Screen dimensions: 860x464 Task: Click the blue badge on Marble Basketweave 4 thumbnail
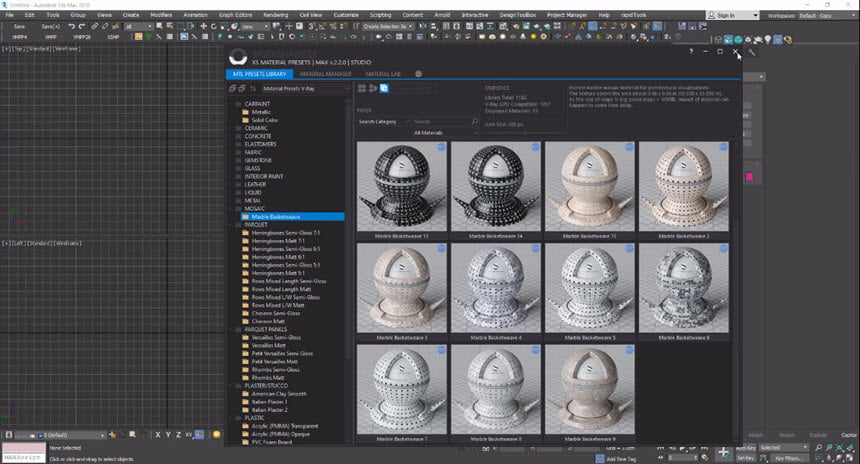pyautogui.click(x=535, y=248)
